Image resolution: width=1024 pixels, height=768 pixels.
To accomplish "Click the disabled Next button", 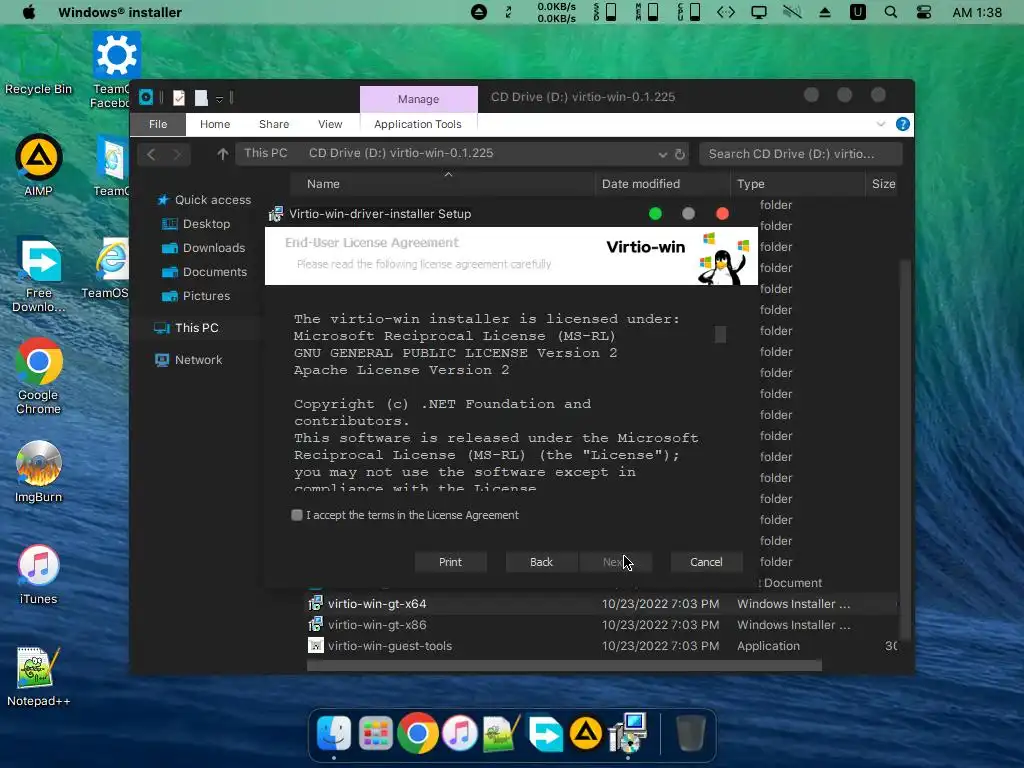I will click(614, 562).
